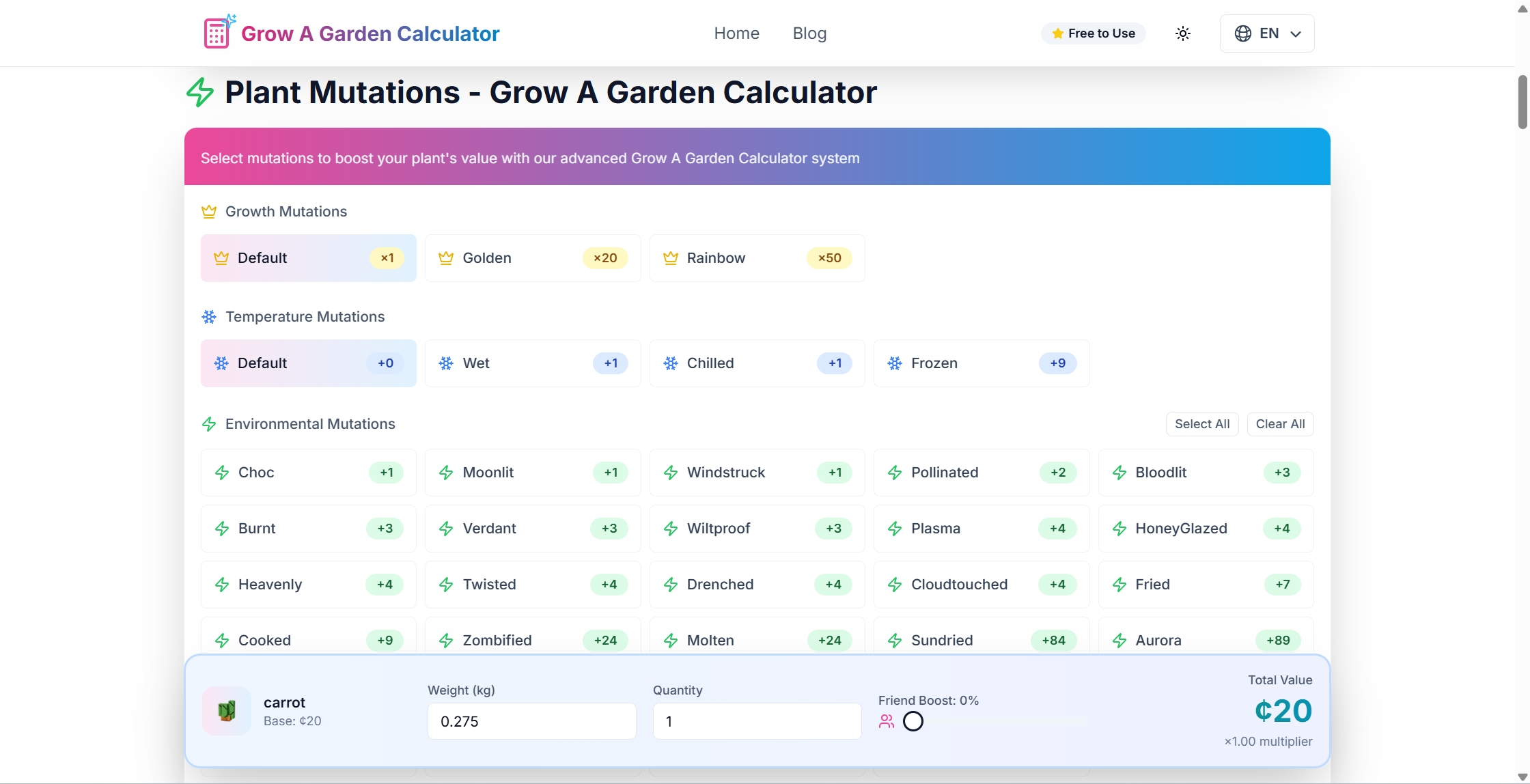Enable the Sundried +84 mutation
1530x784 pixels.
tap(982, 636)
